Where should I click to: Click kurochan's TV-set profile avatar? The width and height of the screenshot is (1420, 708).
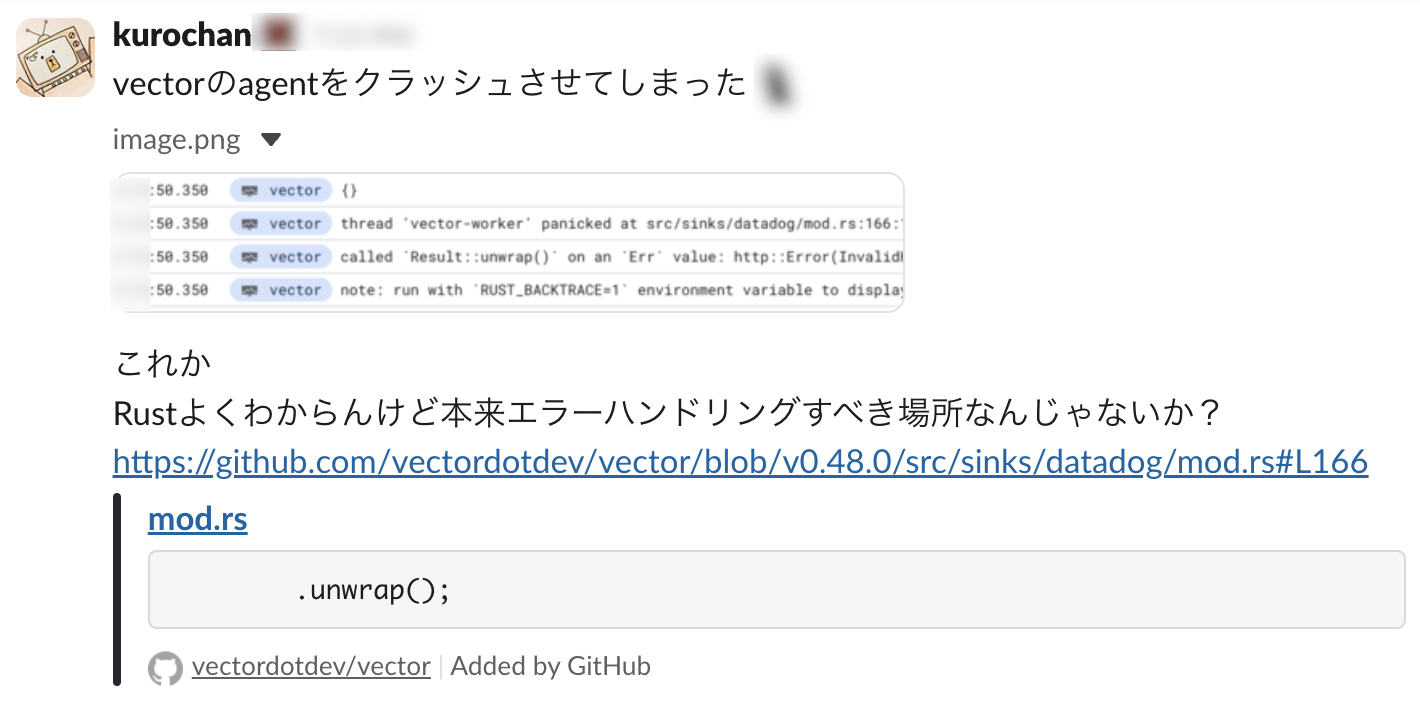(55, 57)
